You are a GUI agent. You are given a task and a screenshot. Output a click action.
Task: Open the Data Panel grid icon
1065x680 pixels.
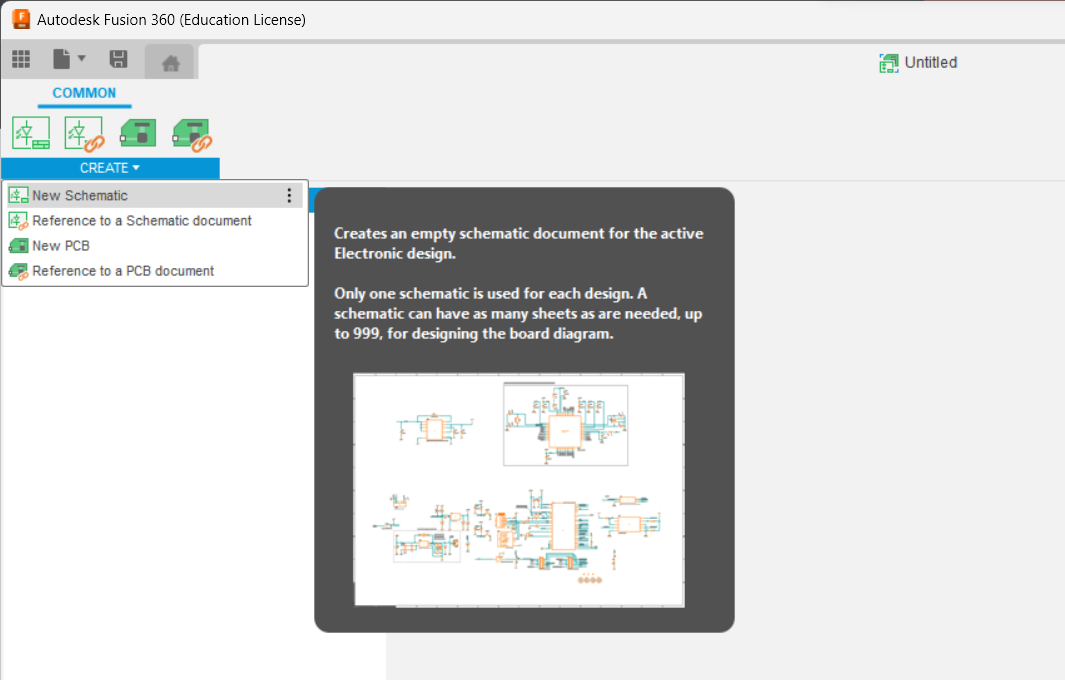coord(21,60)
